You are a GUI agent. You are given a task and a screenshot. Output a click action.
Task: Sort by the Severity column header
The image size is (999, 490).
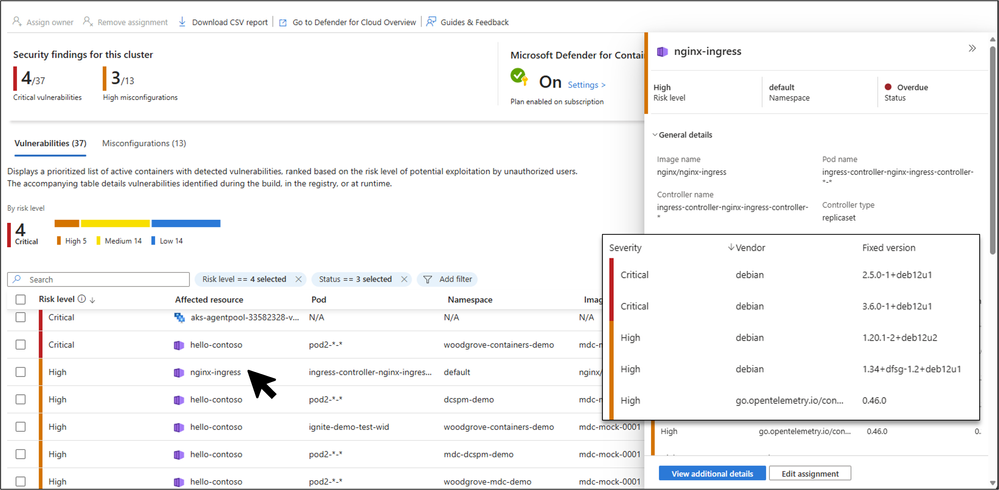(x=625, y=248)
